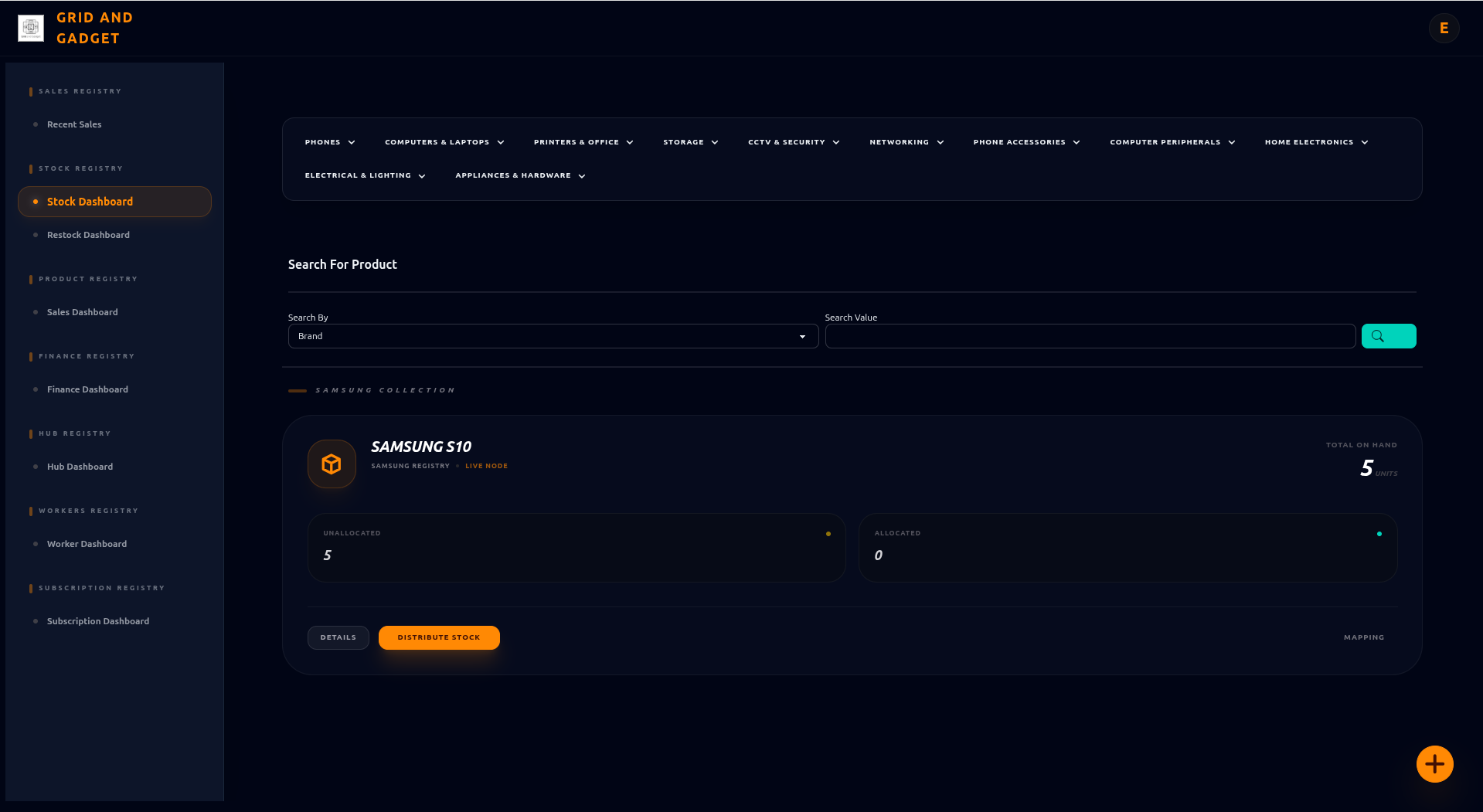Select the Networking category menu item
The height and width of the screenshot is (812, 1483).
click(906, 142)
